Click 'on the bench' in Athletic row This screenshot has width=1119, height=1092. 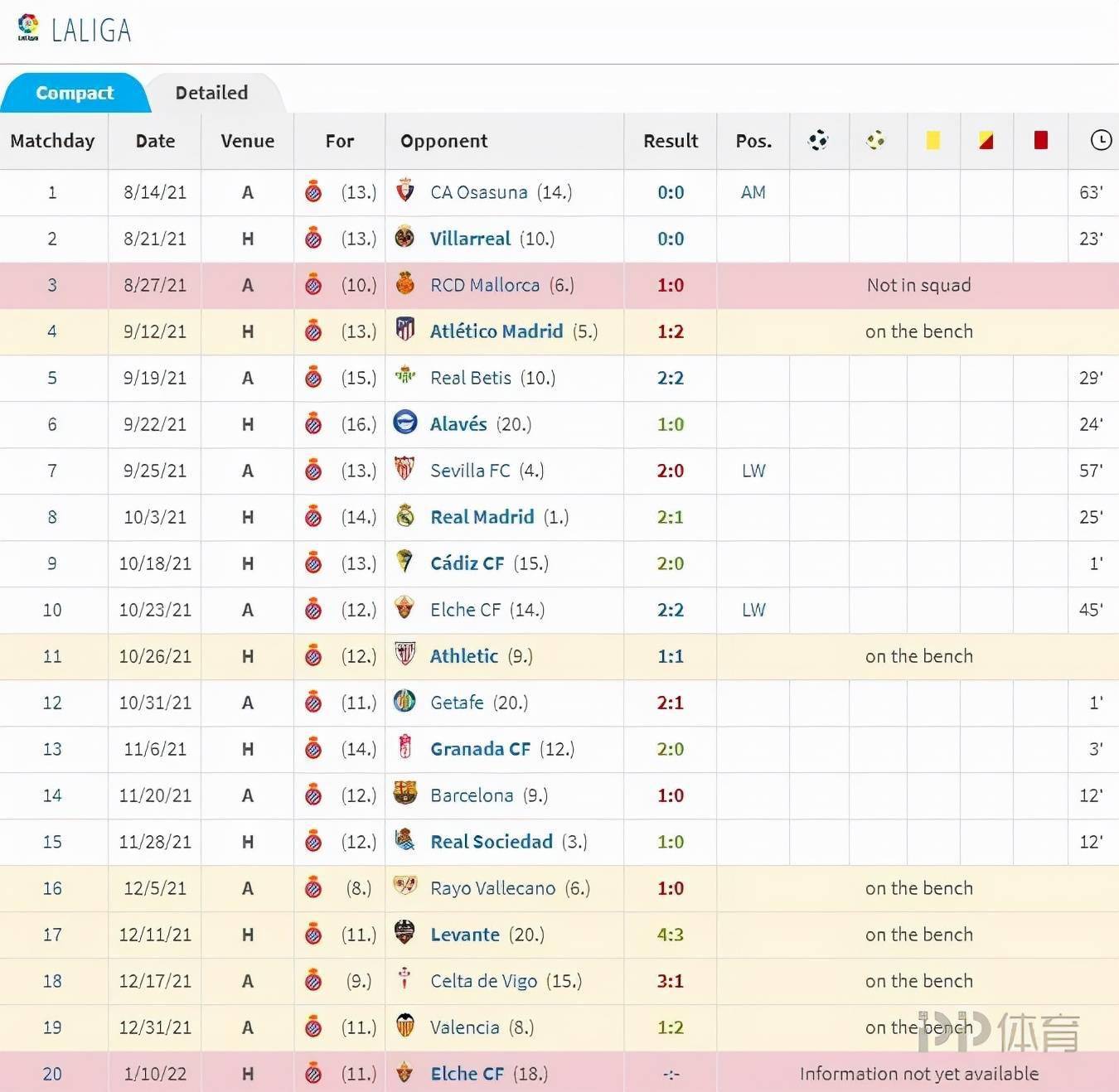(x=918, y=656)
